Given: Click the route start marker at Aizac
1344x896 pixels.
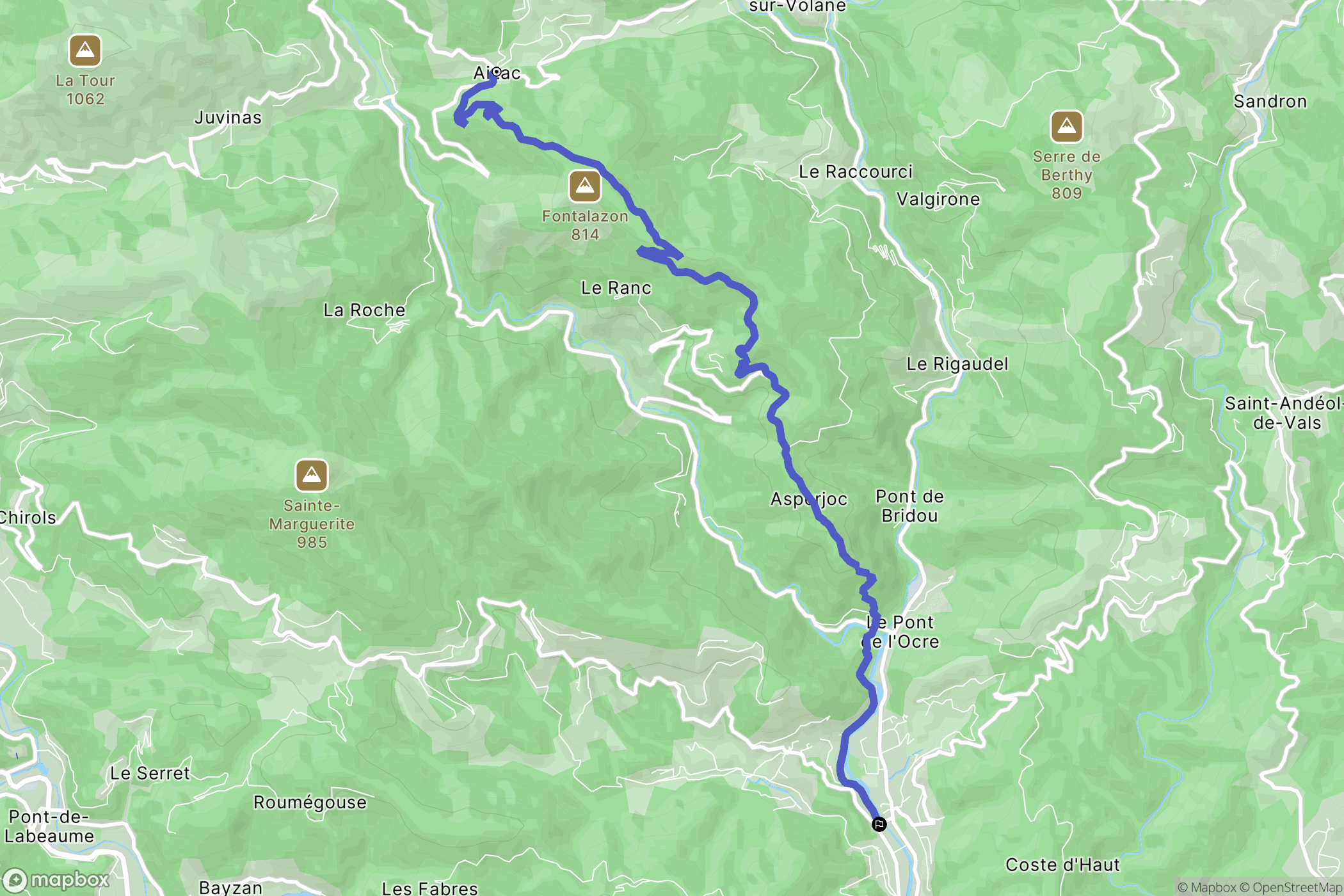Looking at the screenshot, I should 497,72.
